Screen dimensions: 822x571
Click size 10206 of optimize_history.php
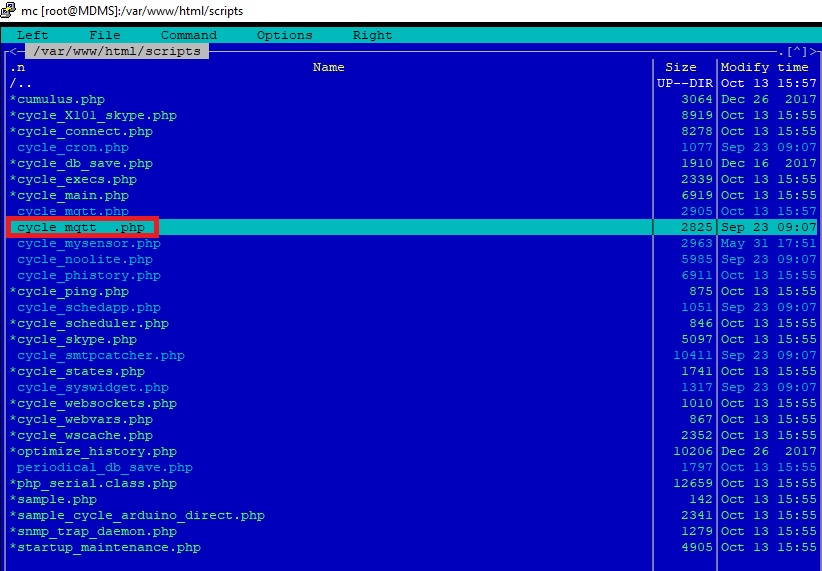click(x=693, y=451)
